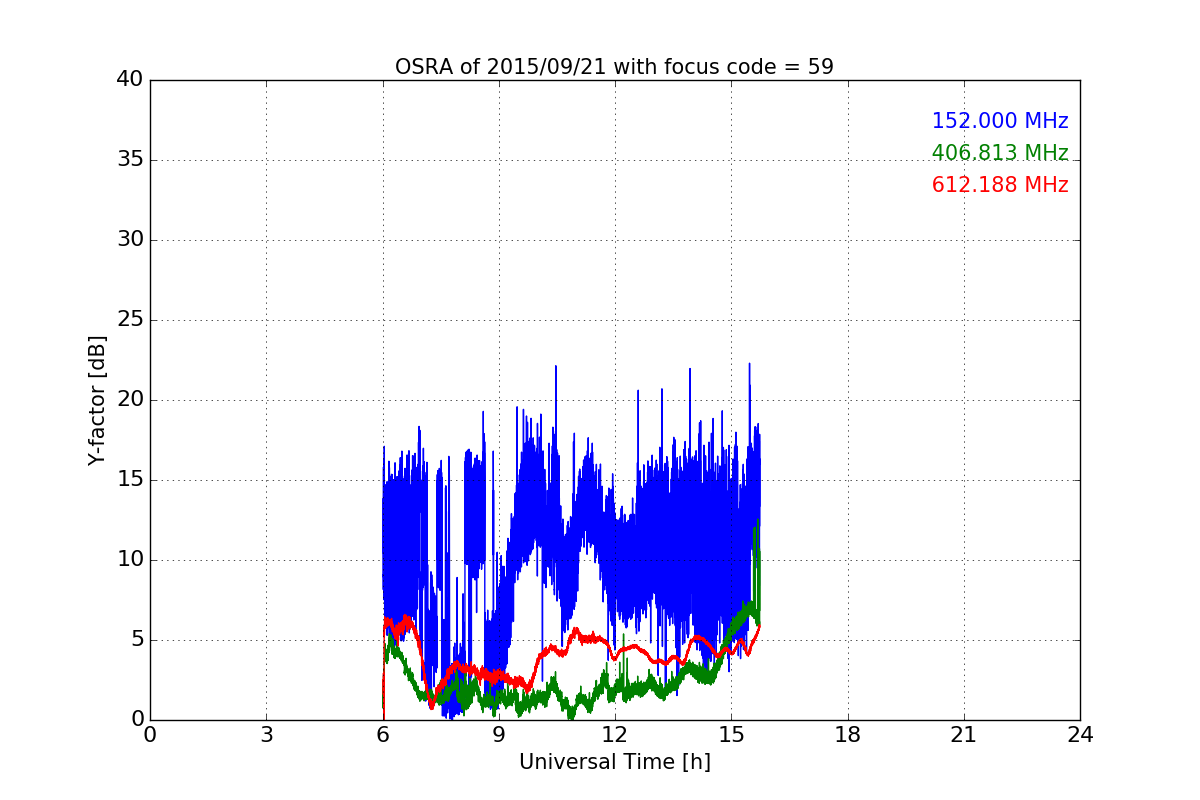Click the x-axis tick label 18
1200x800 pixels.
click(848, 735)
